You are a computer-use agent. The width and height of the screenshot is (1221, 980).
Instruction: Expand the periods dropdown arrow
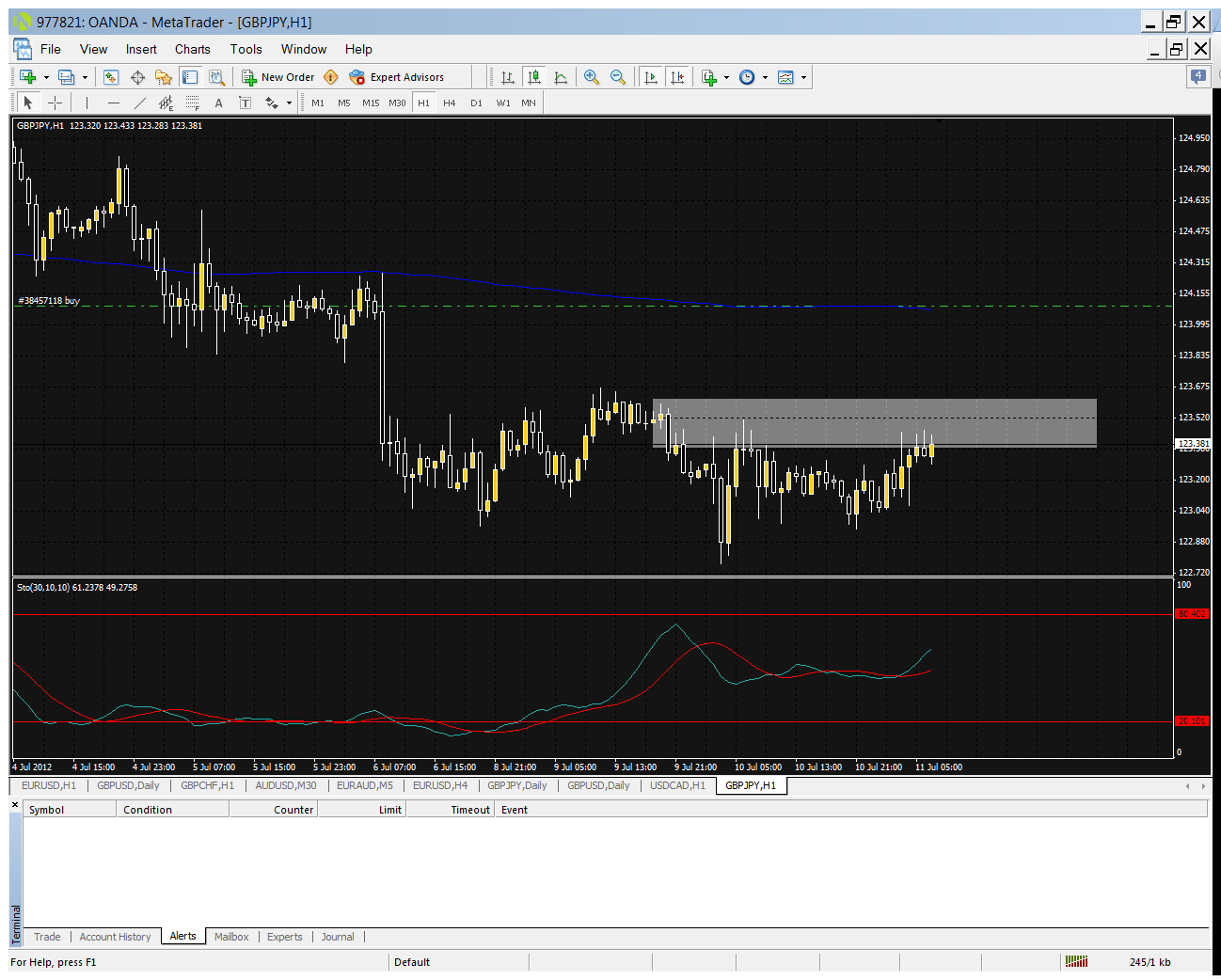(x=765, y=77)
